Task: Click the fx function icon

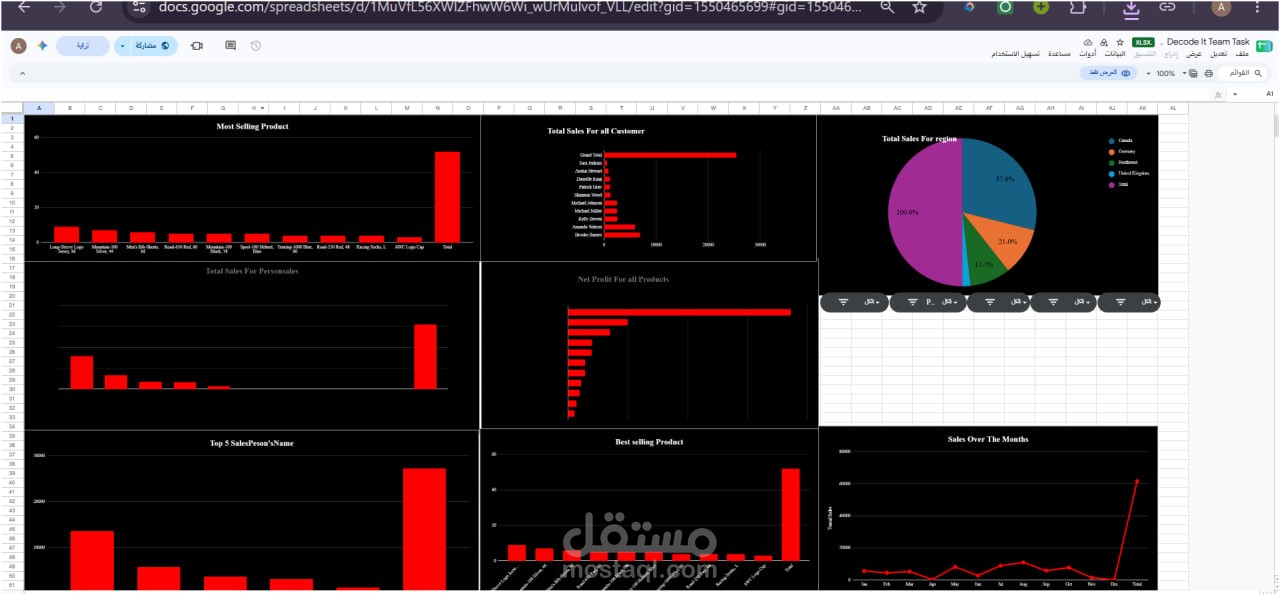Action: click(1217, 94)
